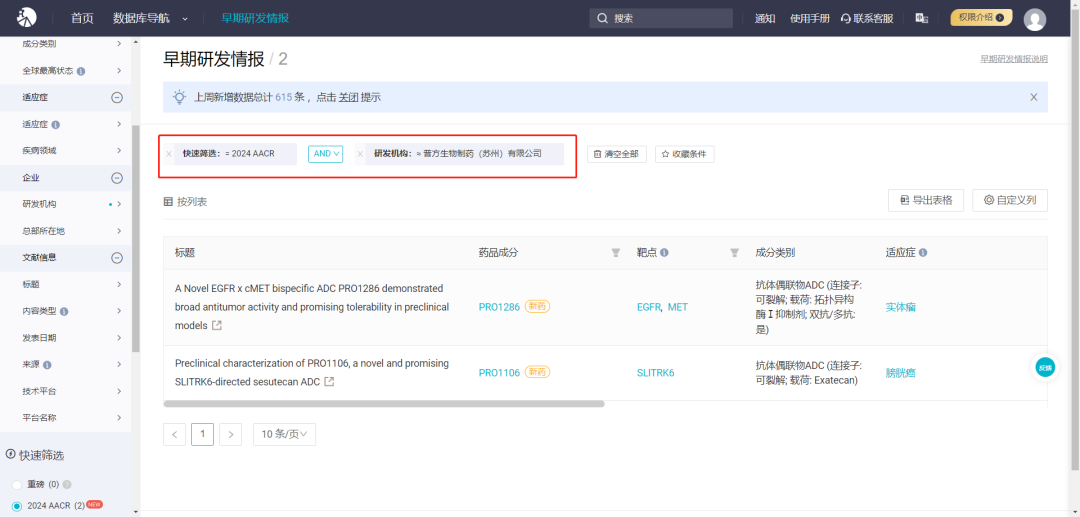Viewport: 1080px width, 517px height.
Task: Collapse the 文献信息 section with minus icon
Action: click(117, 257)
